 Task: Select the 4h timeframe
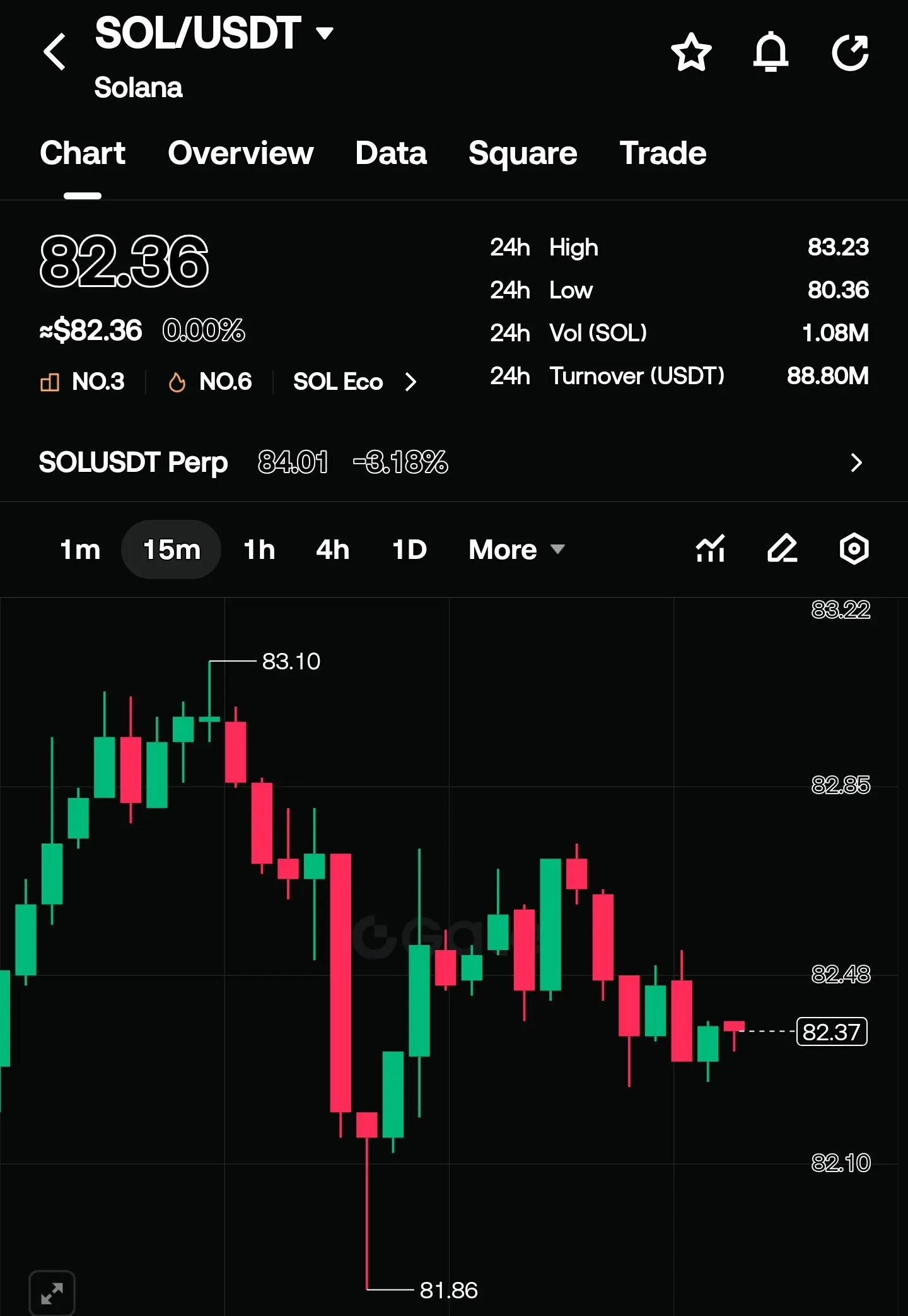point(332,549)
